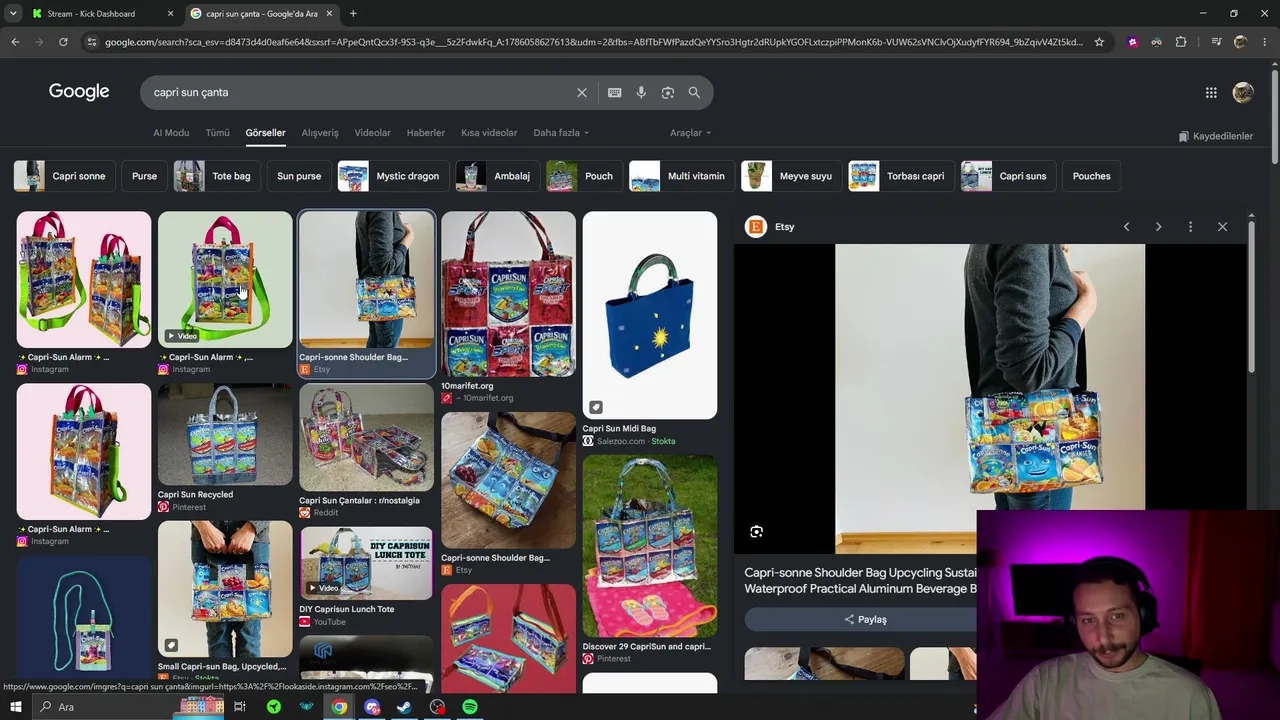1280x720 pixels.
Task: Show the previous image in the preview panel
Action: 1126,227
